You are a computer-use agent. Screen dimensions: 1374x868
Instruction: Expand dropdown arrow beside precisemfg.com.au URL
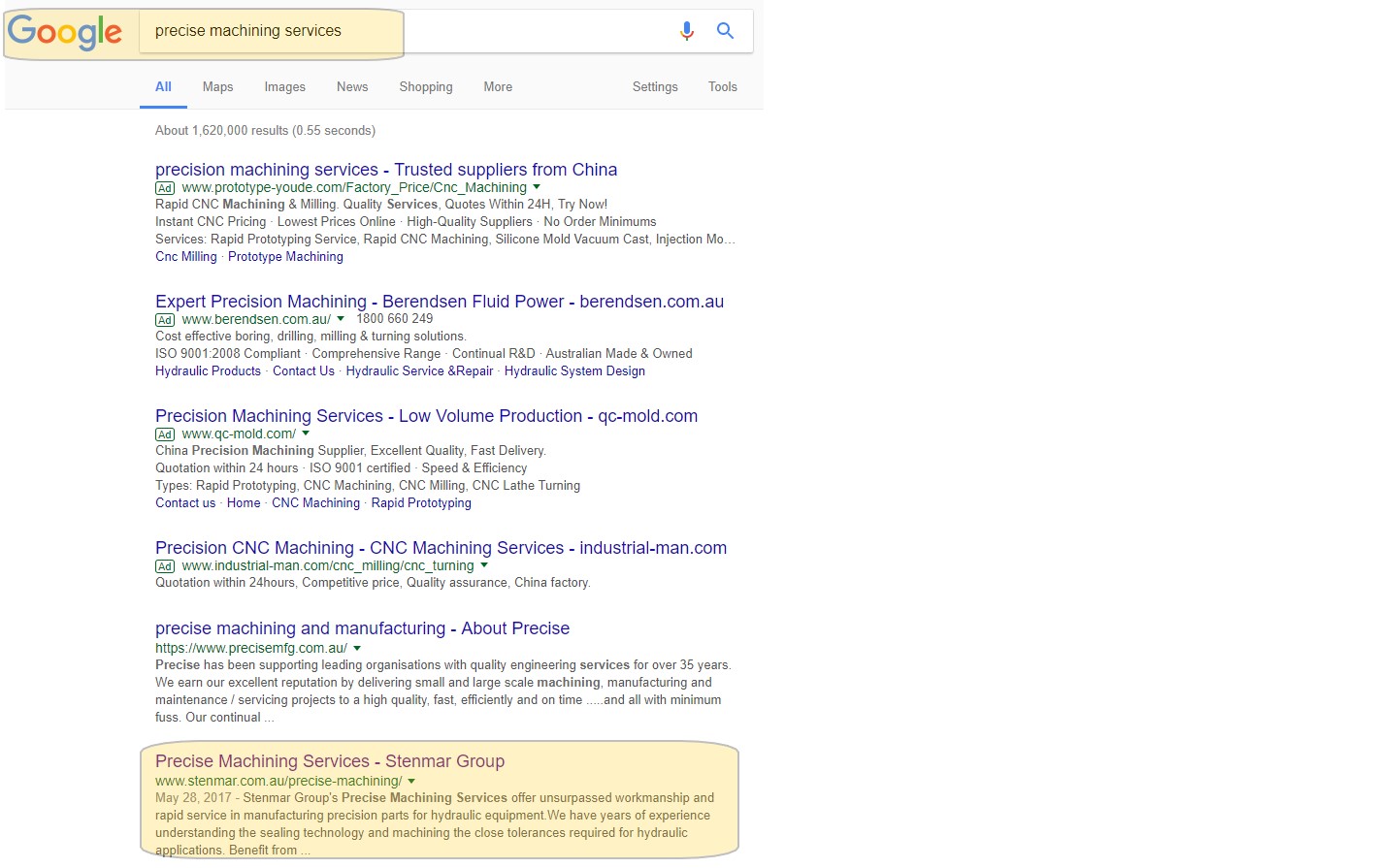pyautogui.click(x=357, y=648)
